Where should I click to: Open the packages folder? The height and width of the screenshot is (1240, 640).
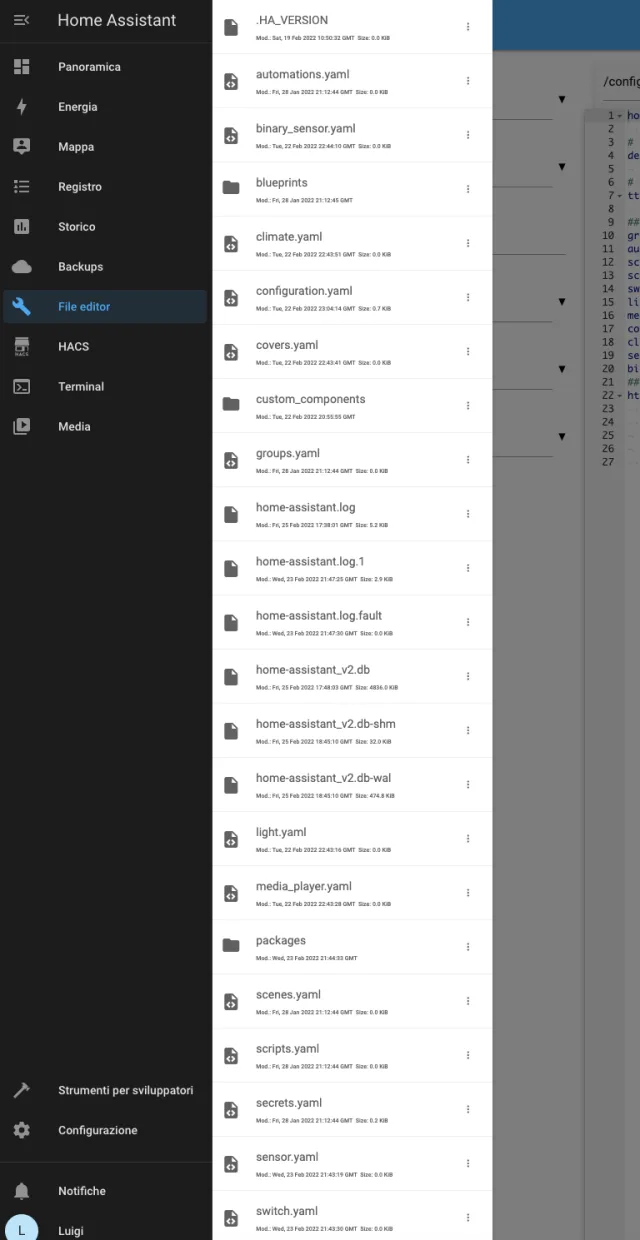[x=352, y=945]
